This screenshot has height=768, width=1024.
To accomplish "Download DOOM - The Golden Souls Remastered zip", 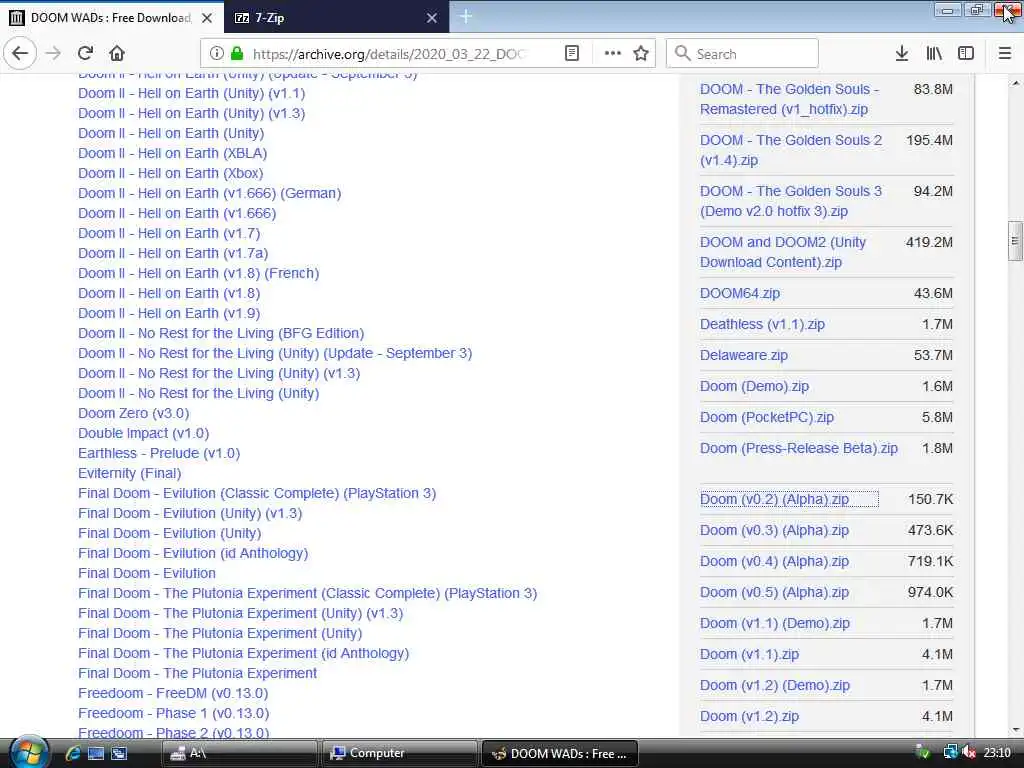I will (790, 99).
